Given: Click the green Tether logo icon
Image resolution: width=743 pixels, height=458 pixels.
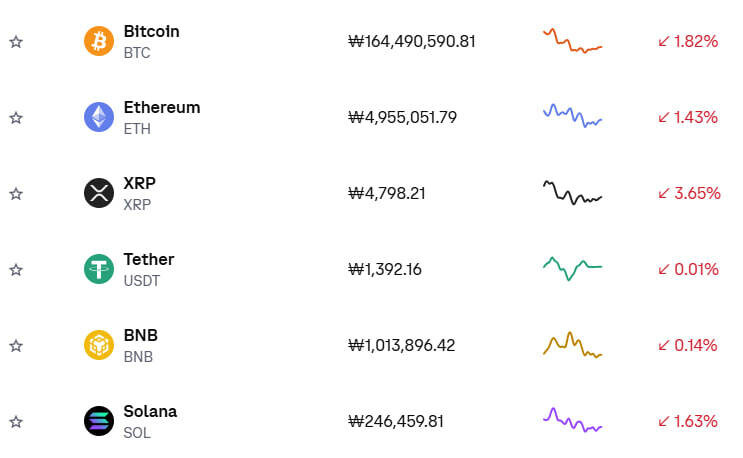Looking at the screenshot, I should coord(99,269).
